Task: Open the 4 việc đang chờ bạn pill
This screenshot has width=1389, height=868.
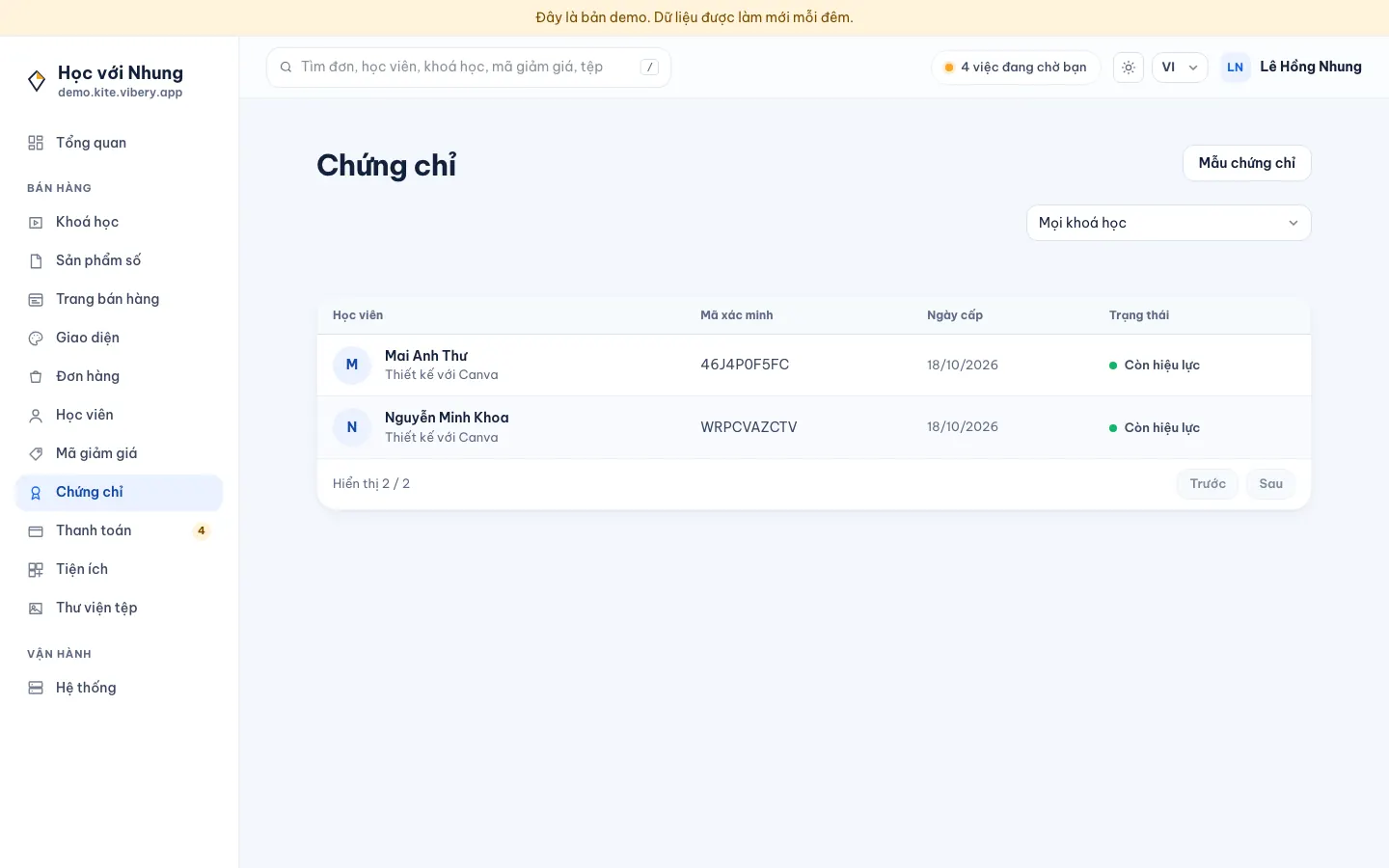Action: tap(1016, 67)
